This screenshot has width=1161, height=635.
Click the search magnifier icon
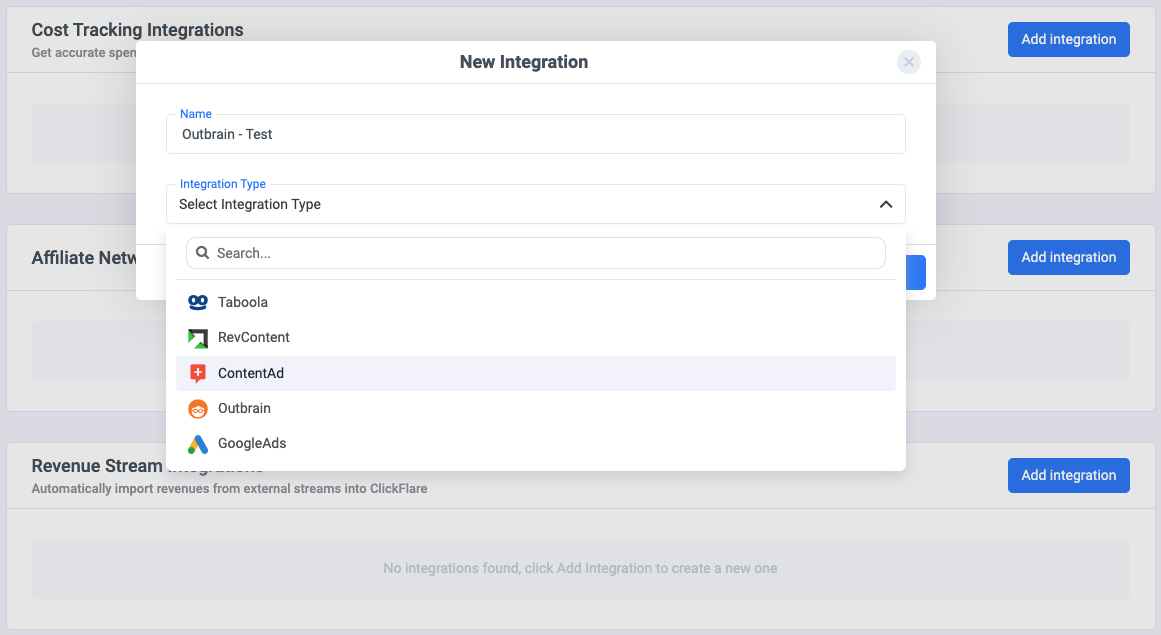(202, 253)
